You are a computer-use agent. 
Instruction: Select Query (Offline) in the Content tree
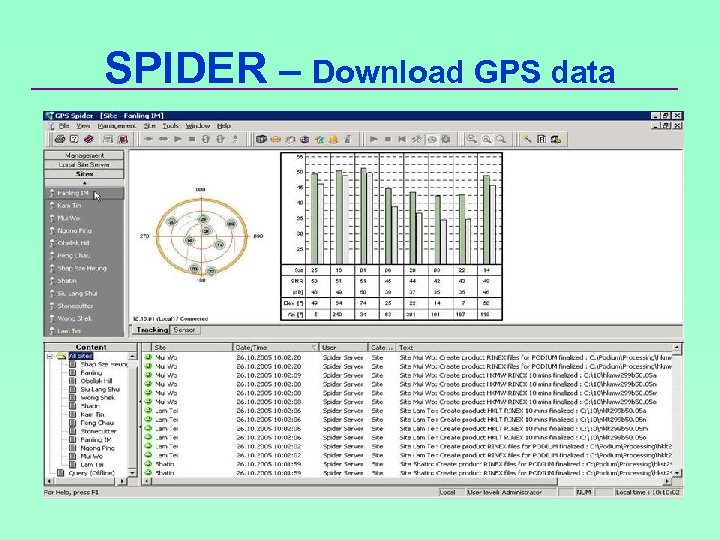point(91,473)
